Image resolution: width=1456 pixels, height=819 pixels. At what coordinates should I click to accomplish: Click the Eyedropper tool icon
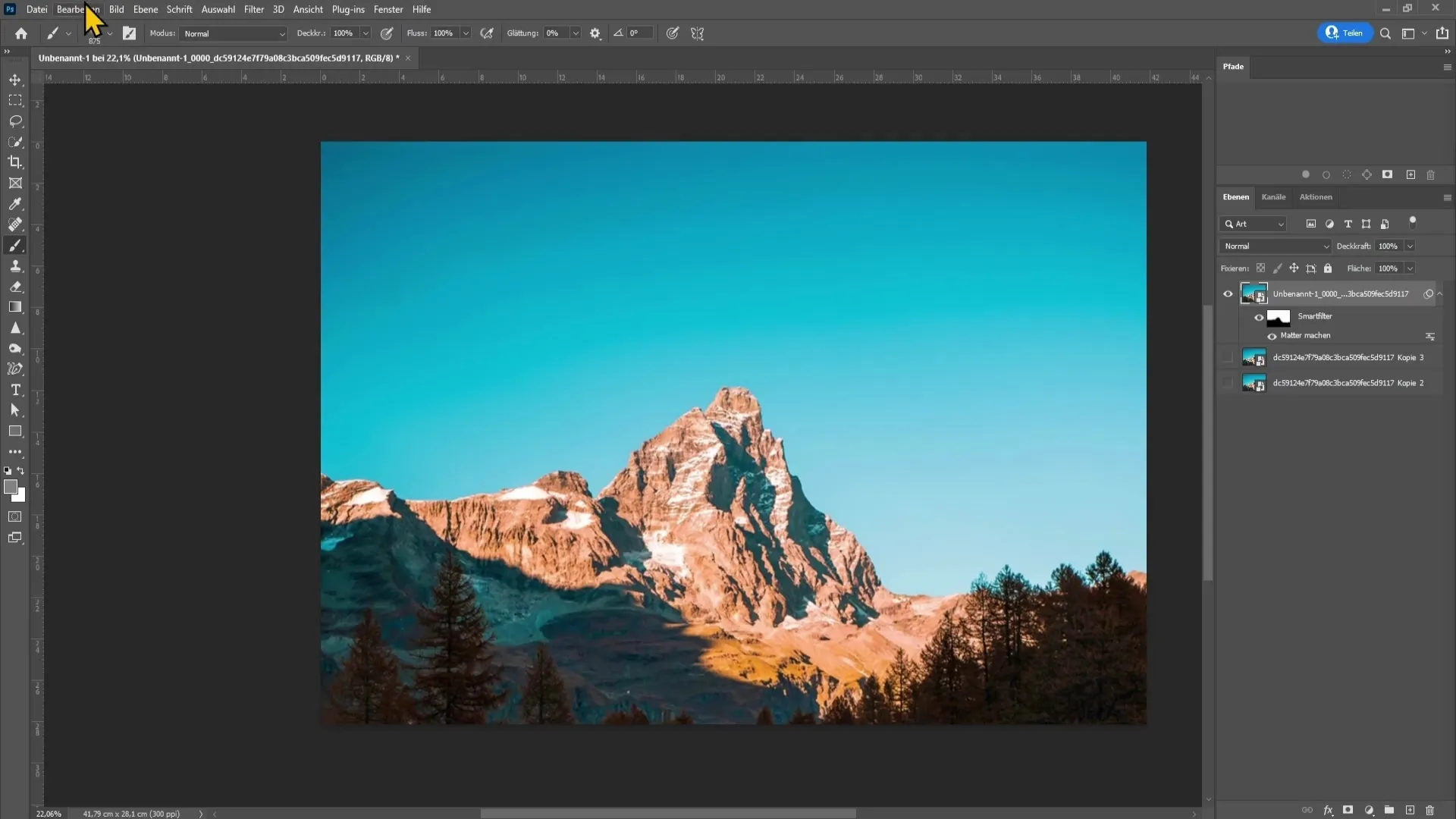(x=15, y=204)
